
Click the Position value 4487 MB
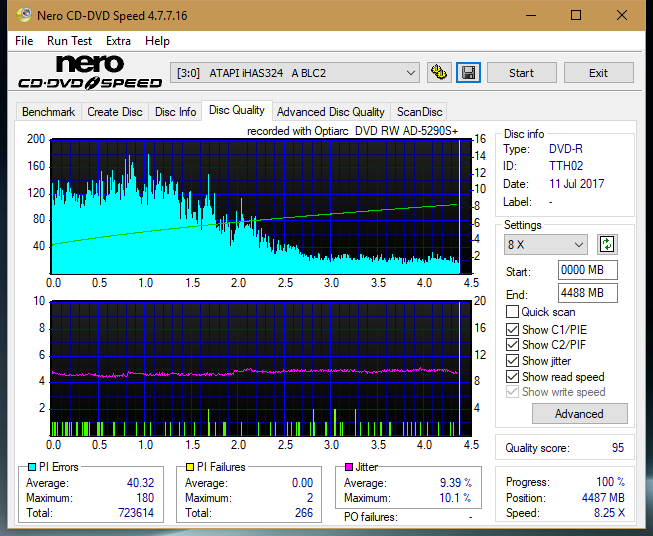point(603,498)
